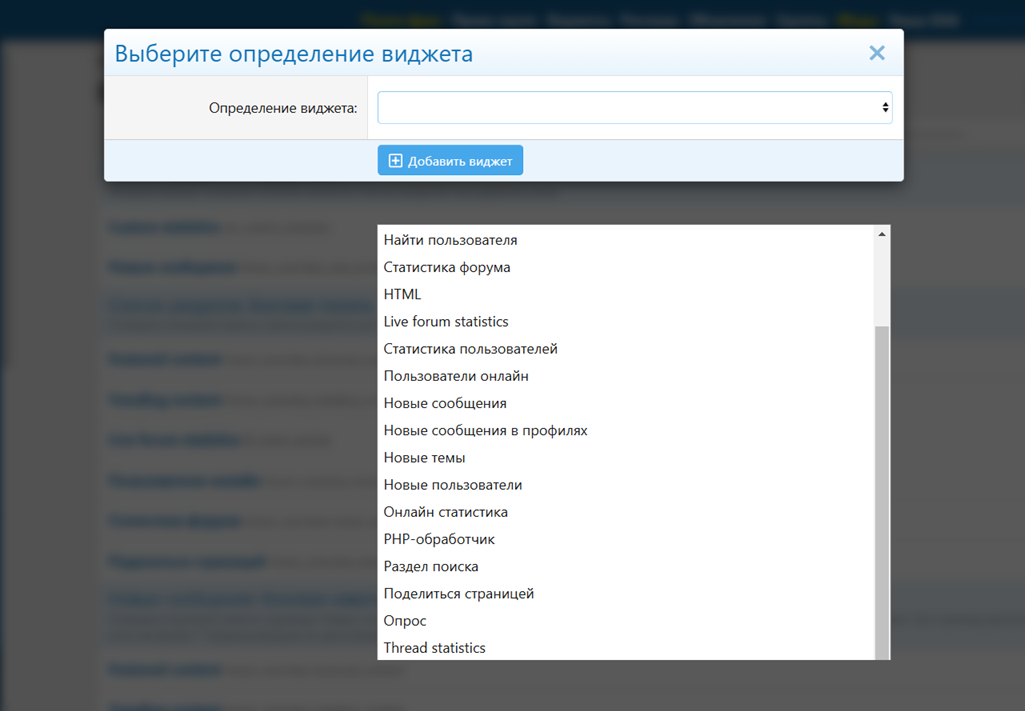Select Новые темы option
Screen dimensions: 1025x711
tap(424, 457)
